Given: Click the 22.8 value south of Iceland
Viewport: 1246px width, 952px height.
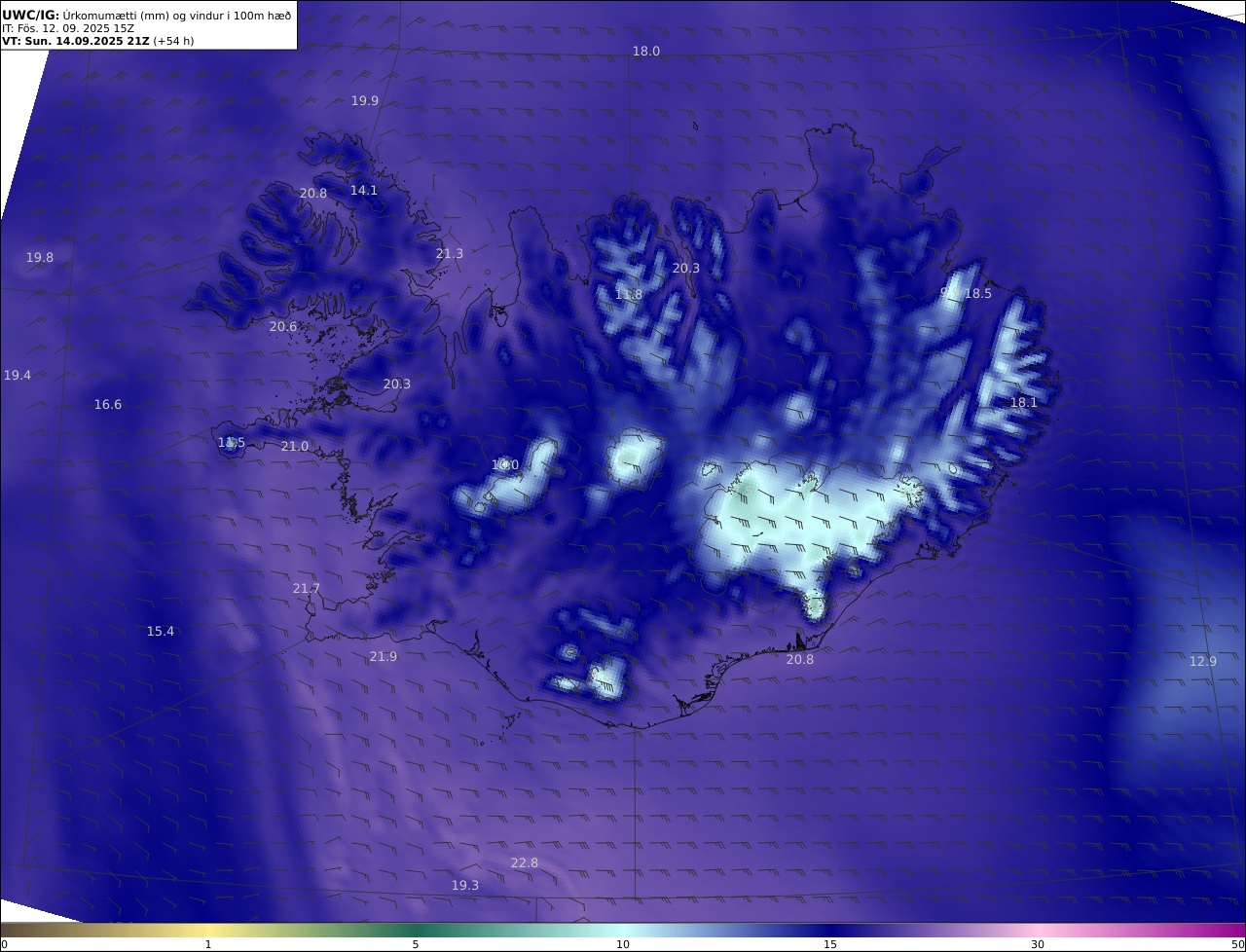Looking at the screenshot, I should click(x=524, y=862).
